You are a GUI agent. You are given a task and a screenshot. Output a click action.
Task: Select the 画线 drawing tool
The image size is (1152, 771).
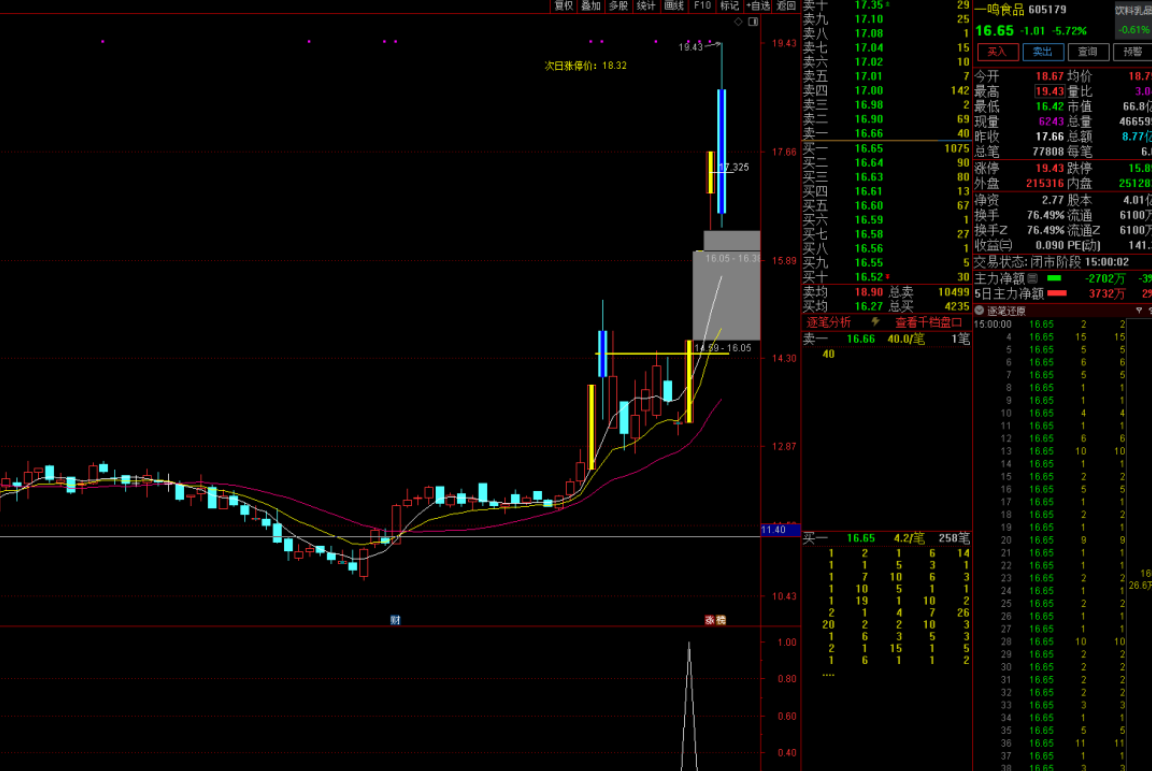click(x=675, y=6)
